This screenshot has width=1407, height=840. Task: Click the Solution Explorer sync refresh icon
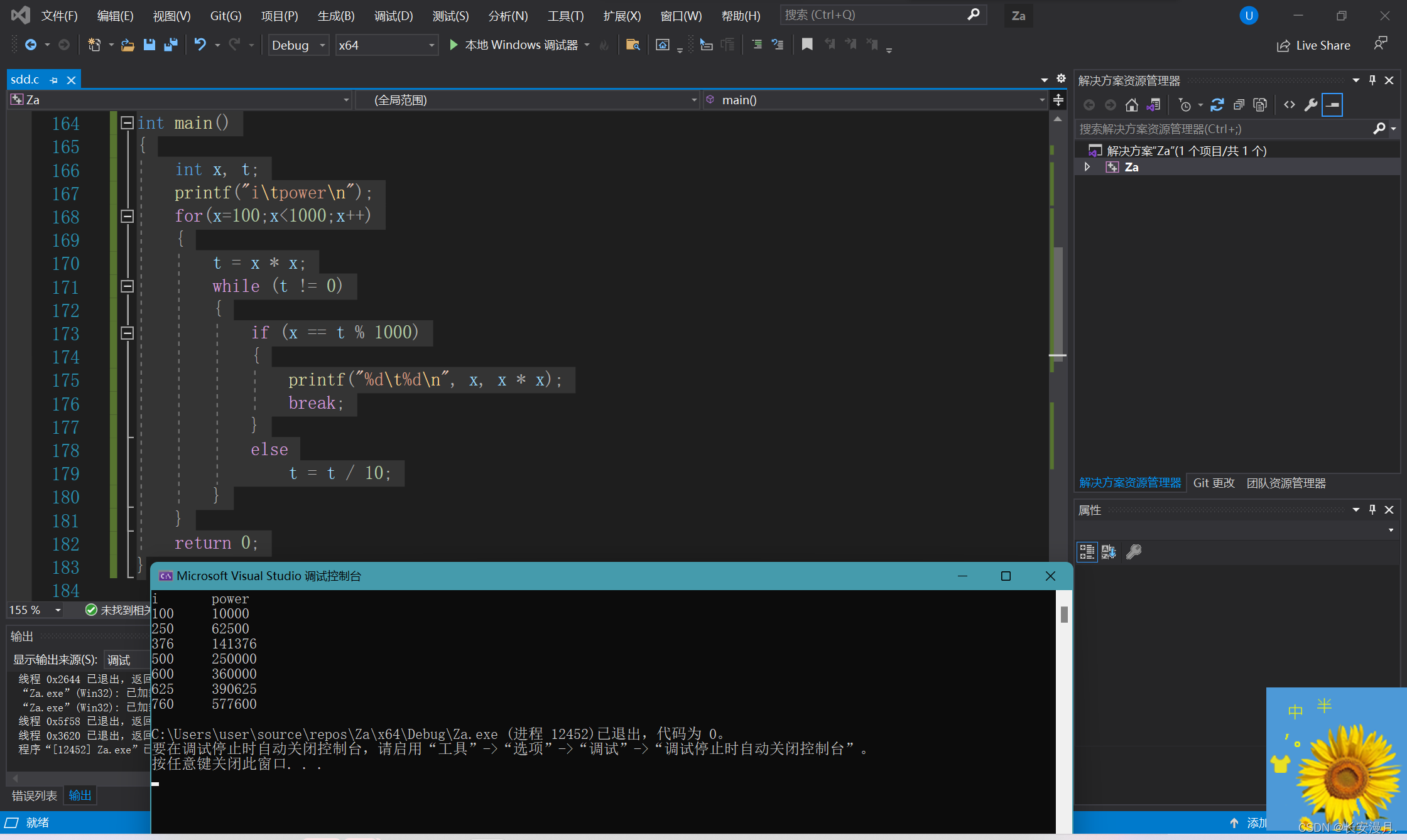point(1217,105)
